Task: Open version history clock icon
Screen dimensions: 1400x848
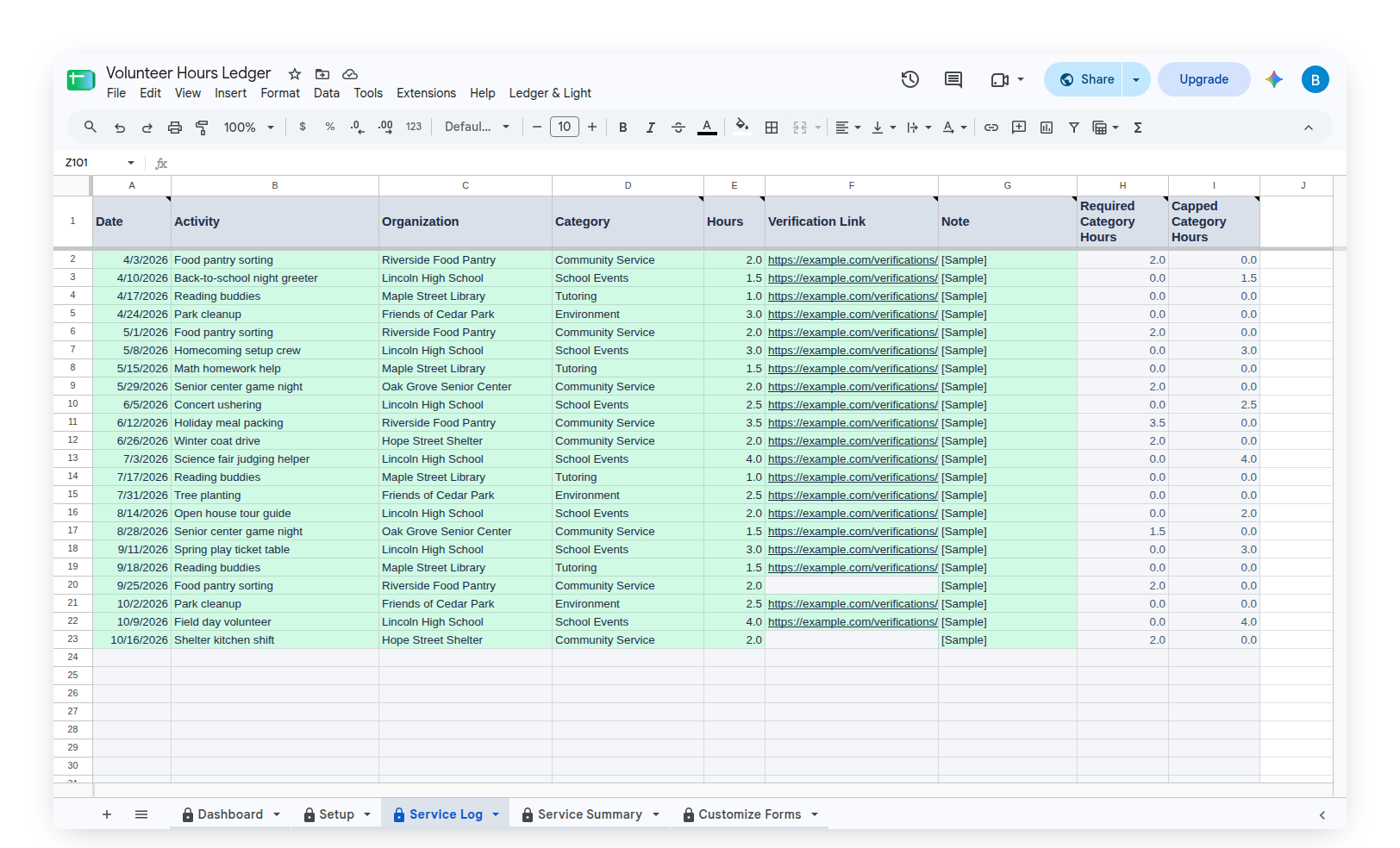Action: point(910,79)
